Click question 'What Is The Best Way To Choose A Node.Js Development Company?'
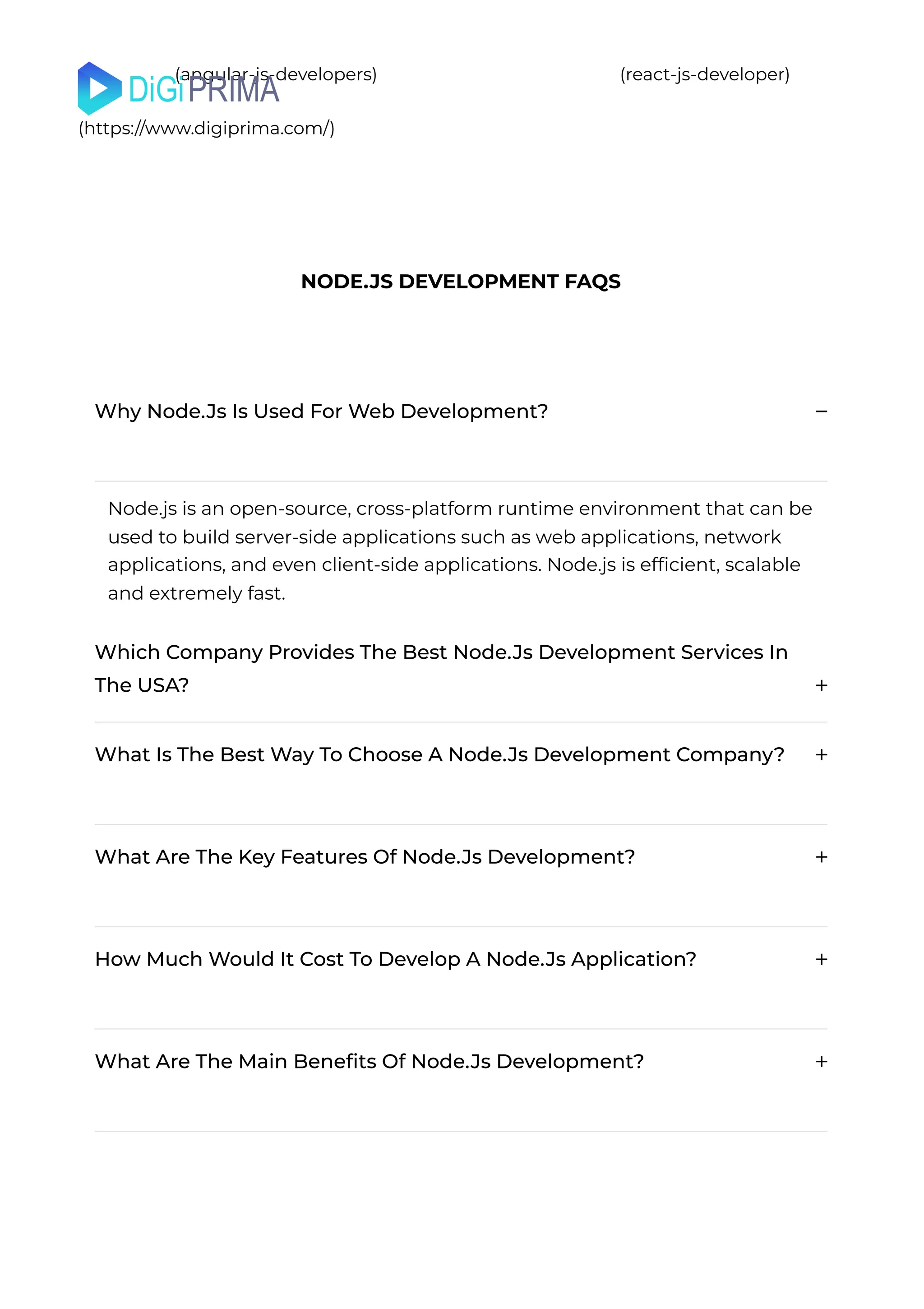 click(439, 755)
